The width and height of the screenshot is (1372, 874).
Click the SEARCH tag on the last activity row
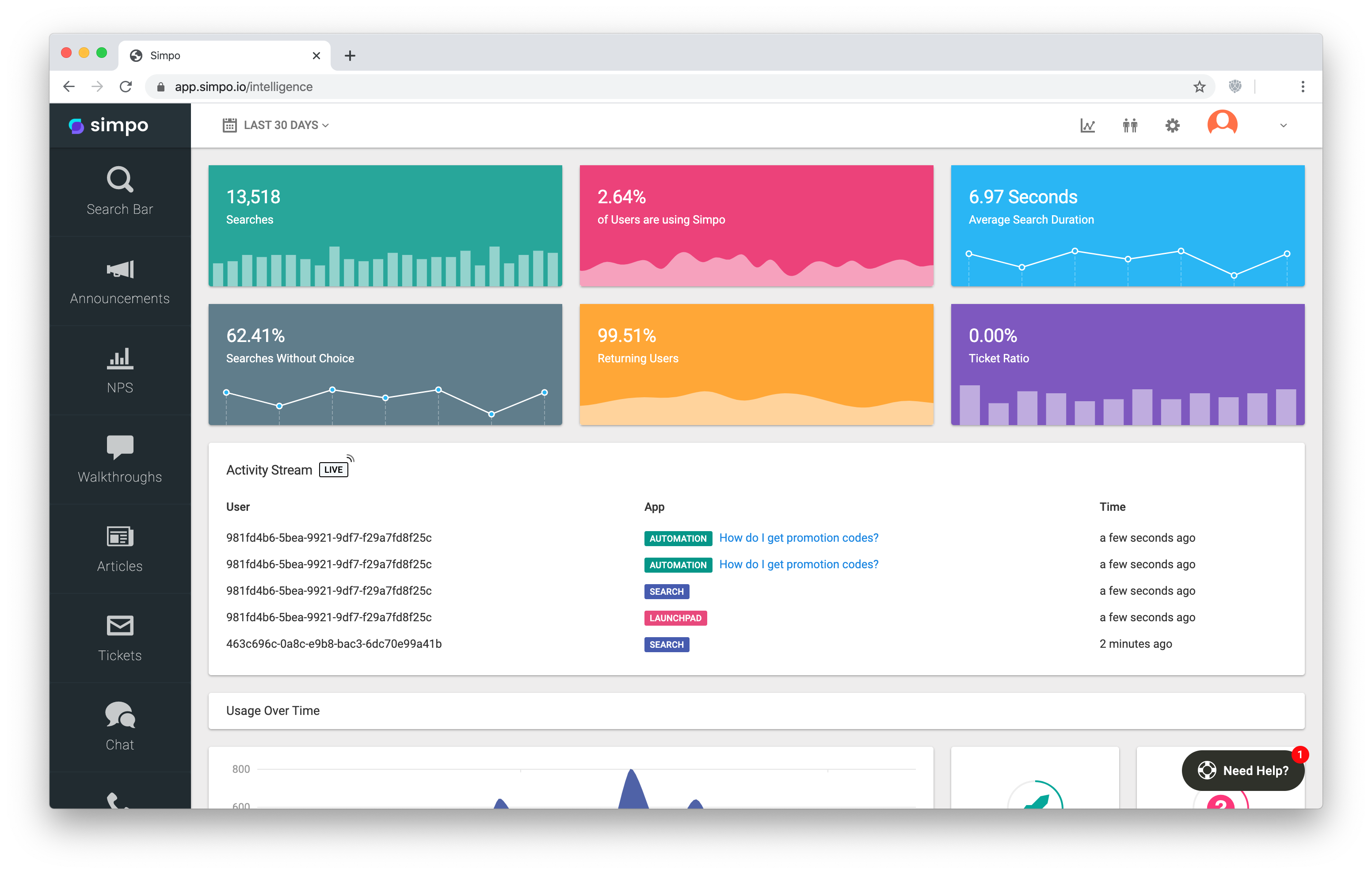point(666,644)
